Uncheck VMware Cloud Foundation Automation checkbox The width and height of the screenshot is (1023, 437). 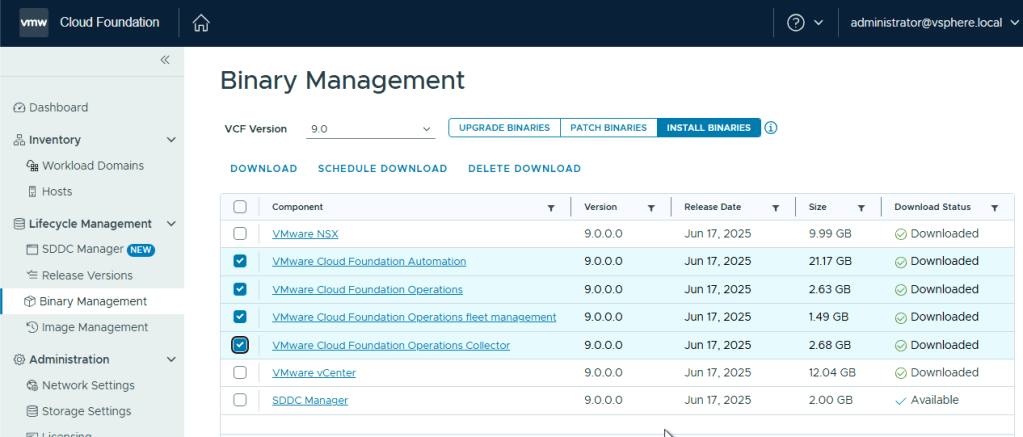240,262
